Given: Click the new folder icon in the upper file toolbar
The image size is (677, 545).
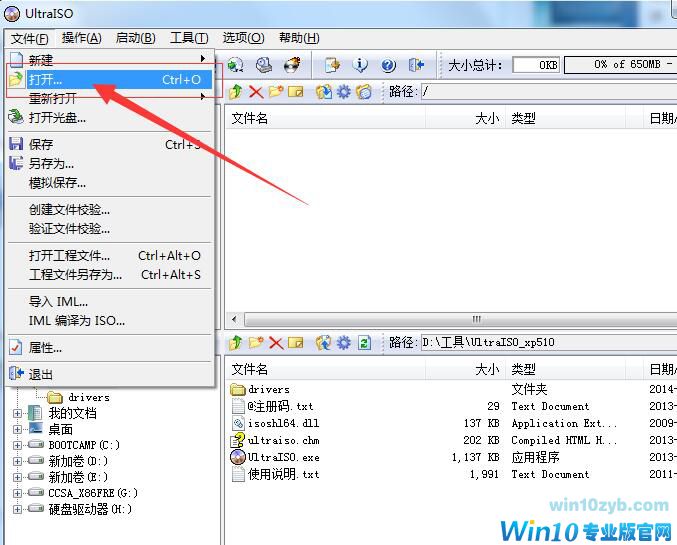Looking at the screenshot, I should pos(275,92).
